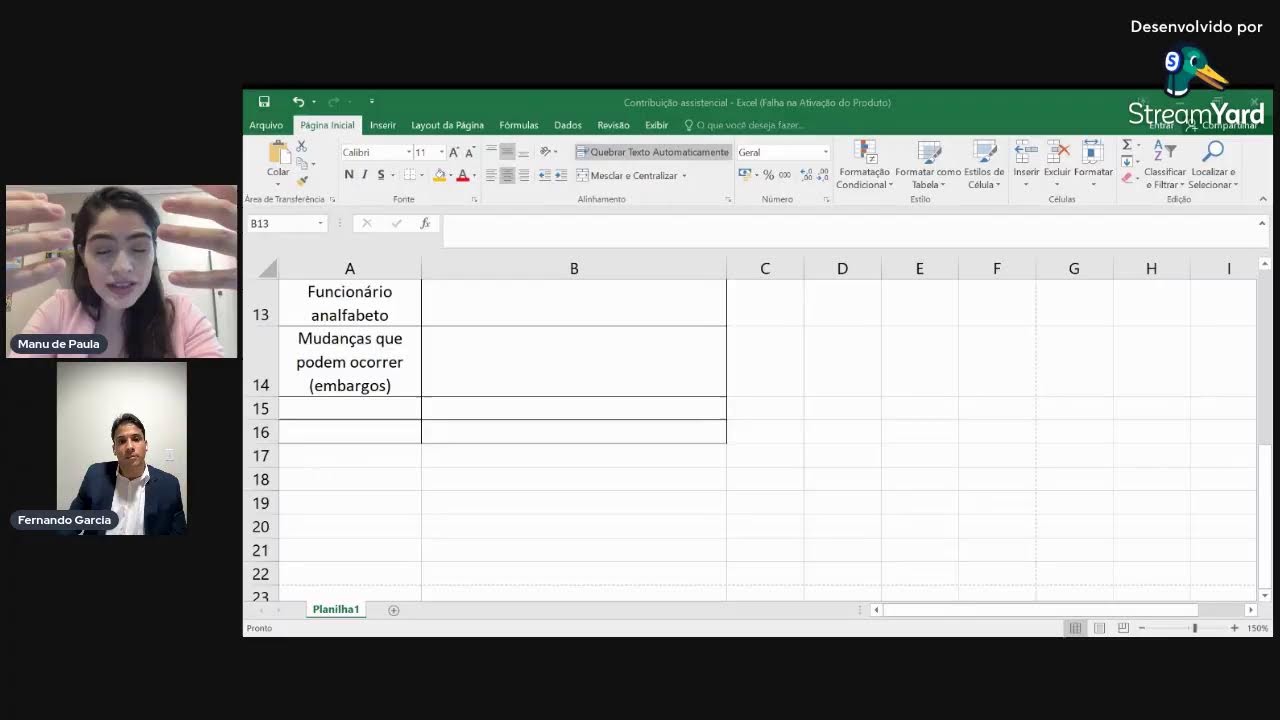Viewport: 1280px width, 720px height.
Task: Open the Name Box dropdown arrow
Action: [x=320, y=223]
